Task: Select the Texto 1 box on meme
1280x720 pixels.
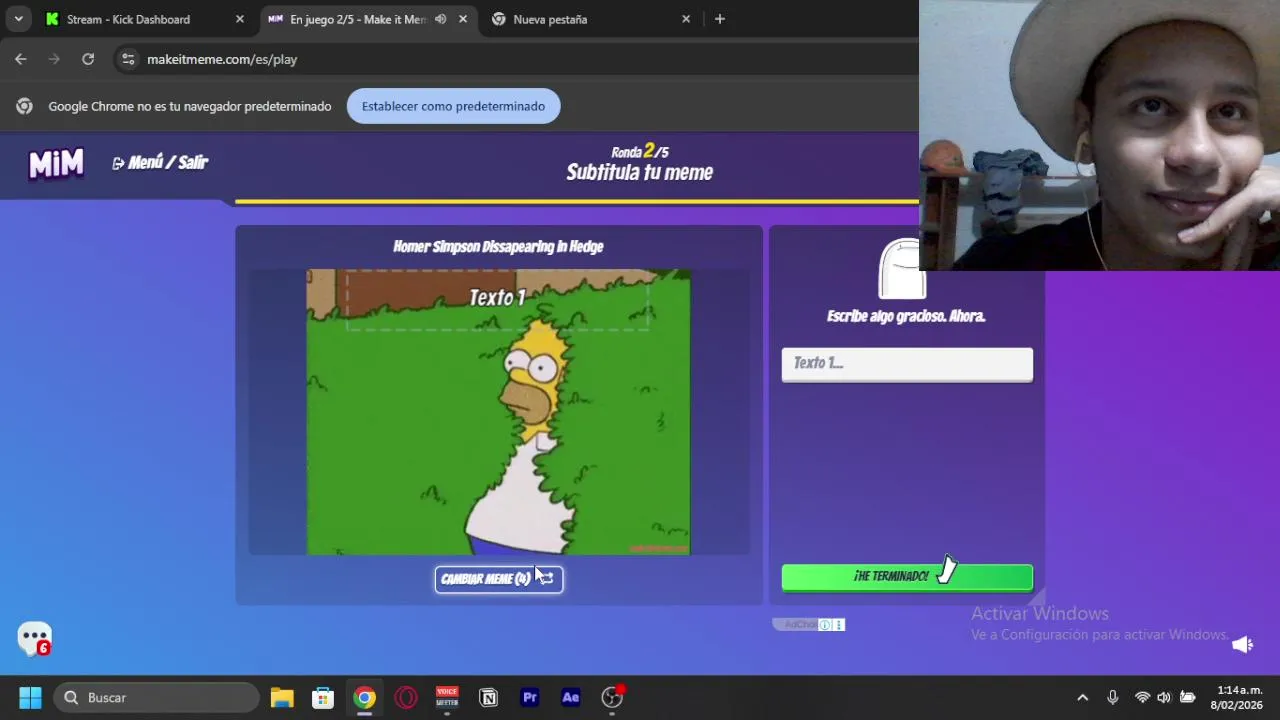Action: 498,298
